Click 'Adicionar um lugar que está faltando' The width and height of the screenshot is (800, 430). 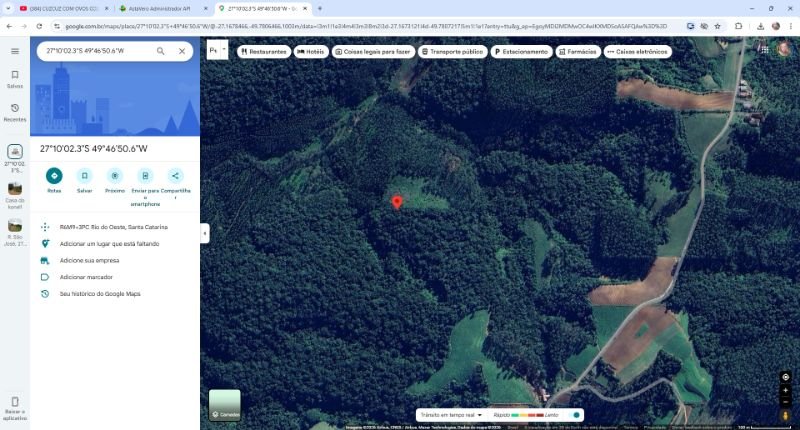[x=107, y=243]
